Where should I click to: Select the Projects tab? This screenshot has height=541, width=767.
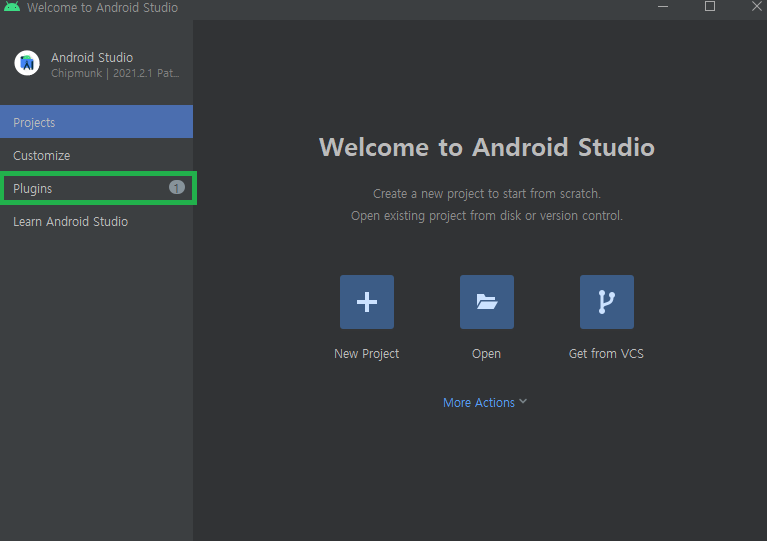(x=96, y=122)
